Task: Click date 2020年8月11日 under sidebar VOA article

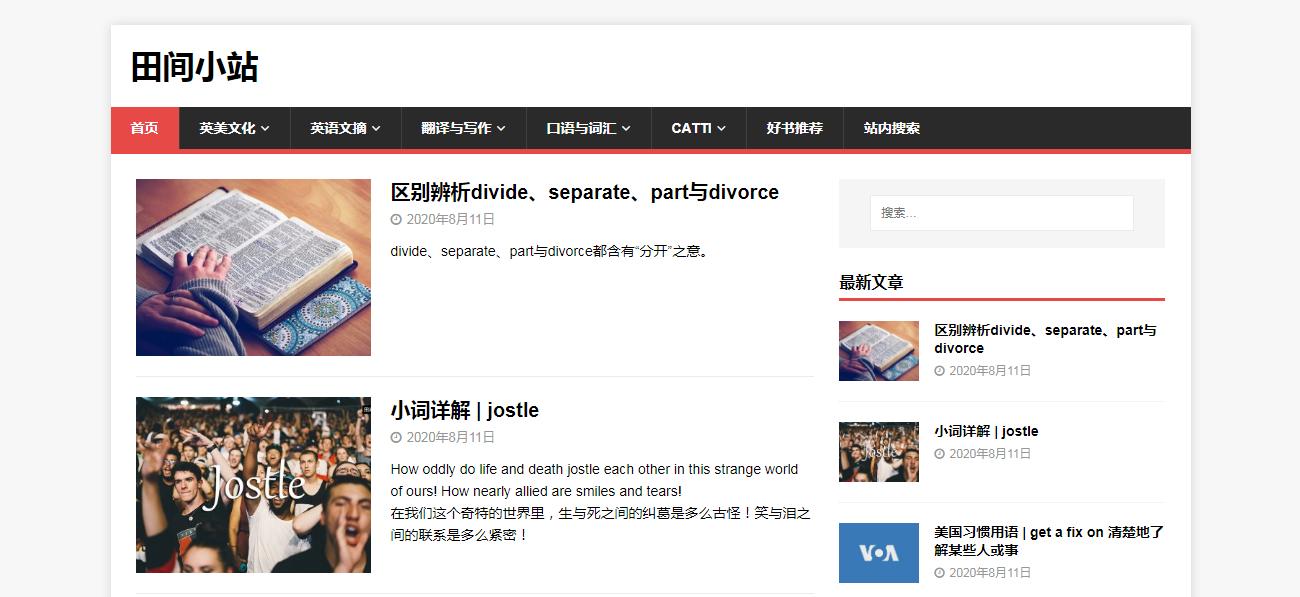Action: (990, 573)
